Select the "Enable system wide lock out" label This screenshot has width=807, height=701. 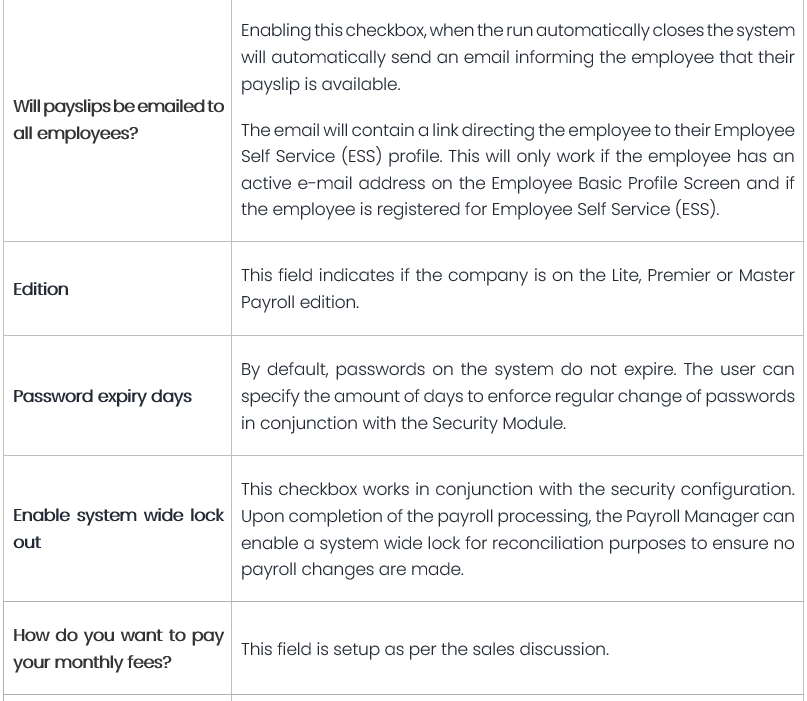(118, 528)
